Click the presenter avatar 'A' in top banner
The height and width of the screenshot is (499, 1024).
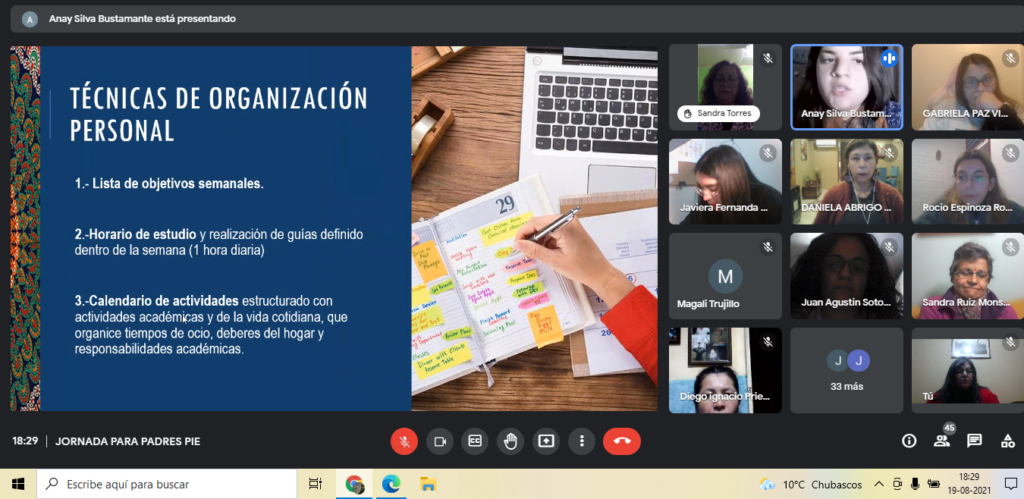coord(29,19)
